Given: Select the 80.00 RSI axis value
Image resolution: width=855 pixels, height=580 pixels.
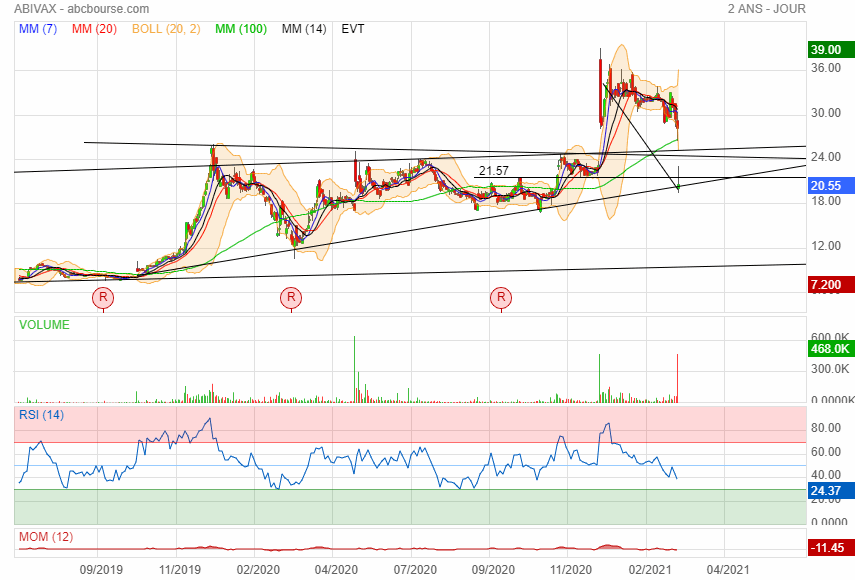Looking at the screenshot, I should pyautogui.click(x=826, y=428).
